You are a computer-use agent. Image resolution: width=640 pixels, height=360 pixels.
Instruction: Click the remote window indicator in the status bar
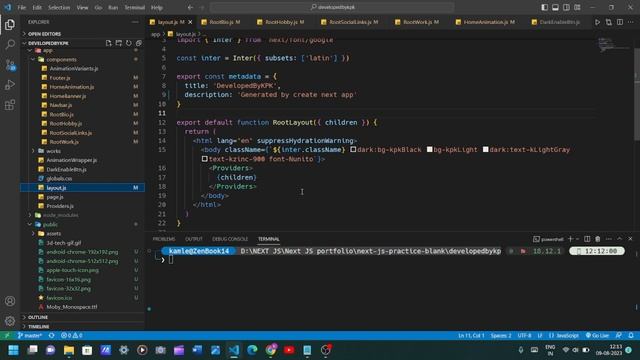tap(7, 336)
